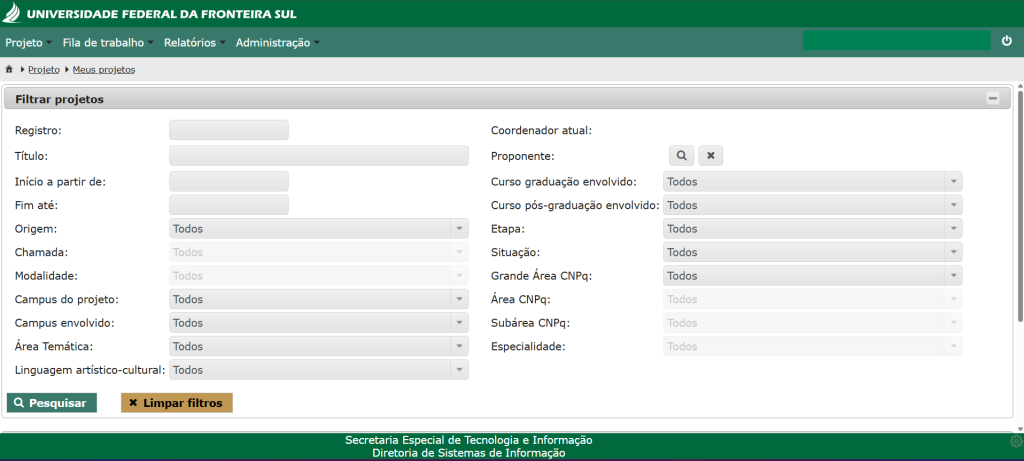The width and height of the screenshot is (1024, 461).
Task: Click the Pesquisar button
Action: [x=52, y=403]
